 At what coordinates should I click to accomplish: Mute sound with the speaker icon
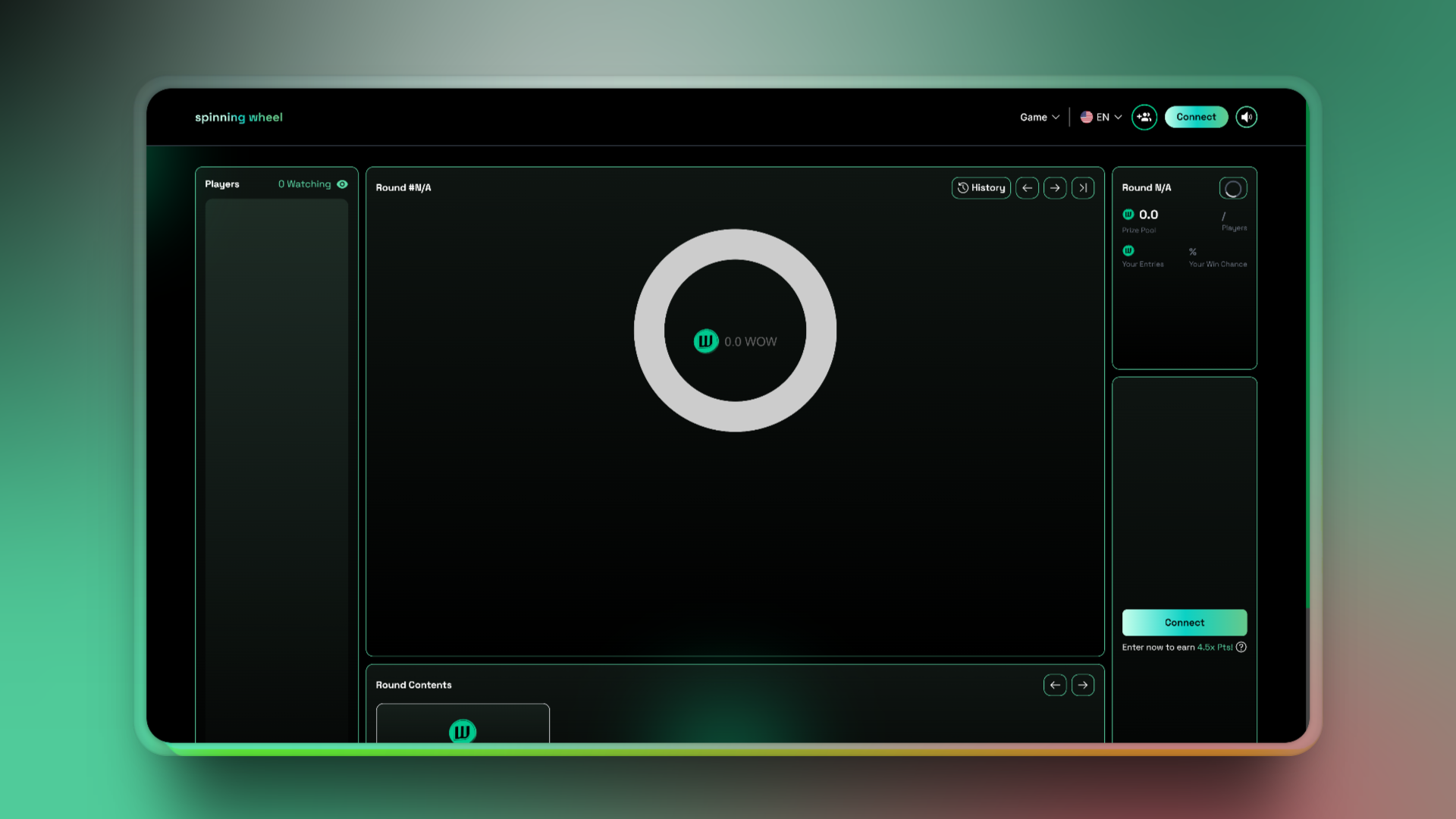(1246, 117)
